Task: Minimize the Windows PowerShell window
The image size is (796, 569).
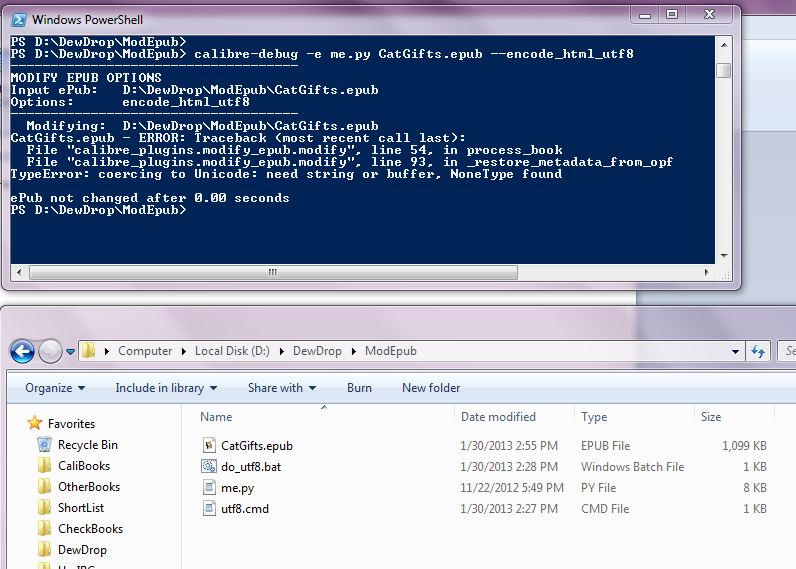Action: [645, 15]
